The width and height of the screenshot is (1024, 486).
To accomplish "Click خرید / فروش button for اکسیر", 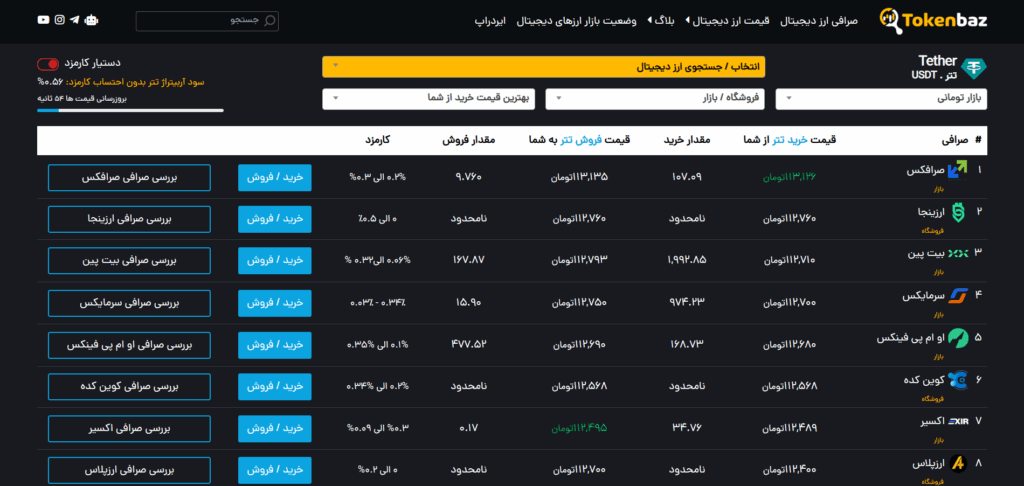I will click(x=275, y=429).
